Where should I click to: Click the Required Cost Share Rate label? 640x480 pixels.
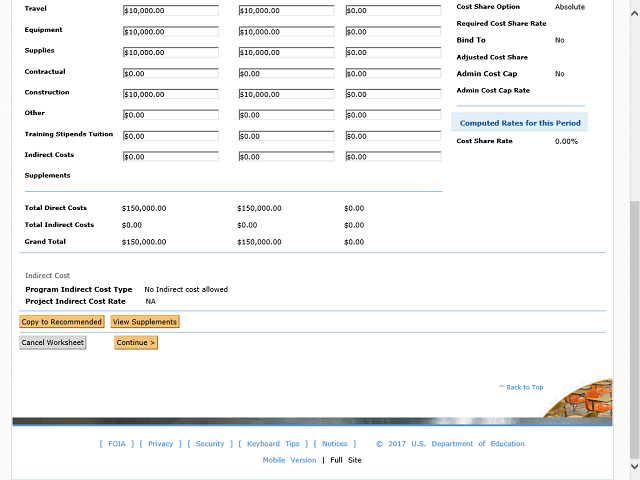click(501, 24)
